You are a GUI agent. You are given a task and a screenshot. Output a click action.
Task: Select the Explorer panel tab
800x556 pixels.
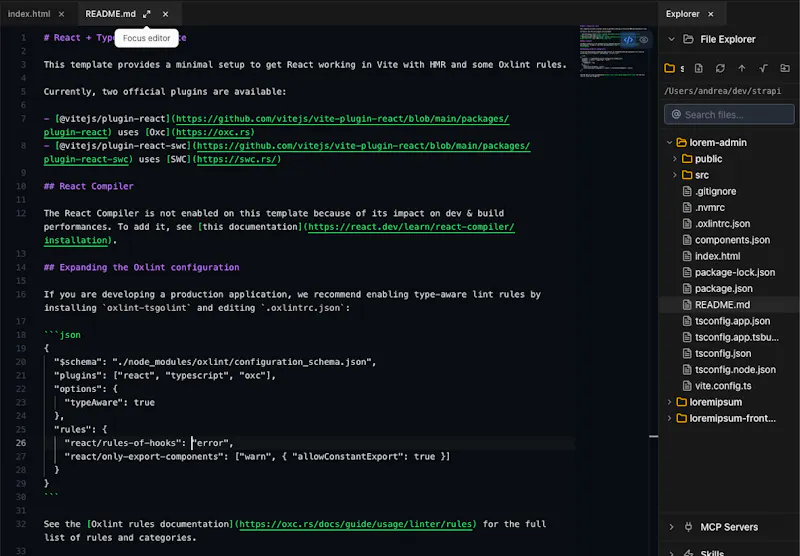coord(682,14)
